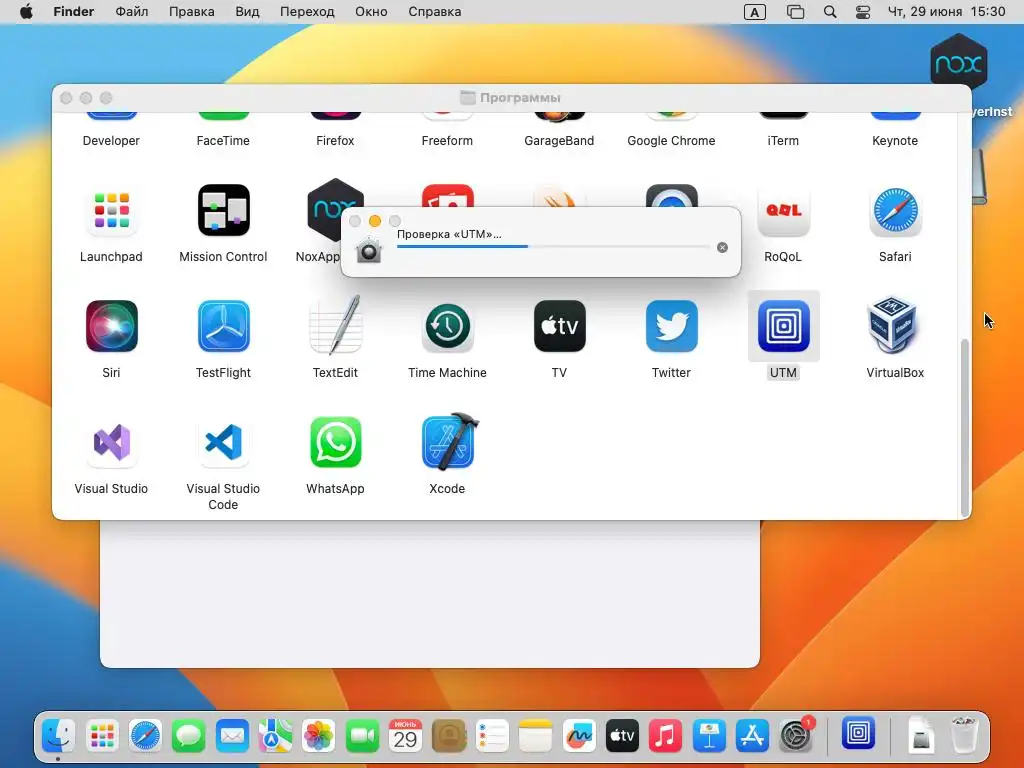Open Freeform from the Dock
The image size is (1024, 768).
pyautogui.click(x=579, y=736)
